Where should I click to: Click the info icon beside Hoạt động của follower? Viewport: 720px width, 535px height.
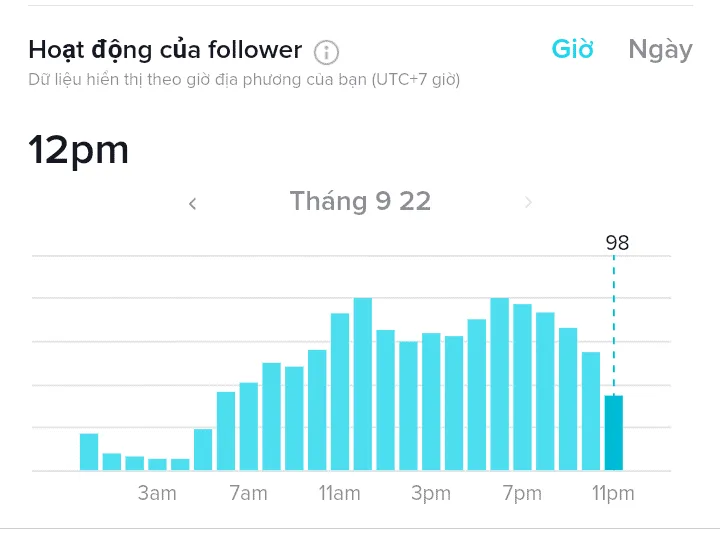(326, 52)
